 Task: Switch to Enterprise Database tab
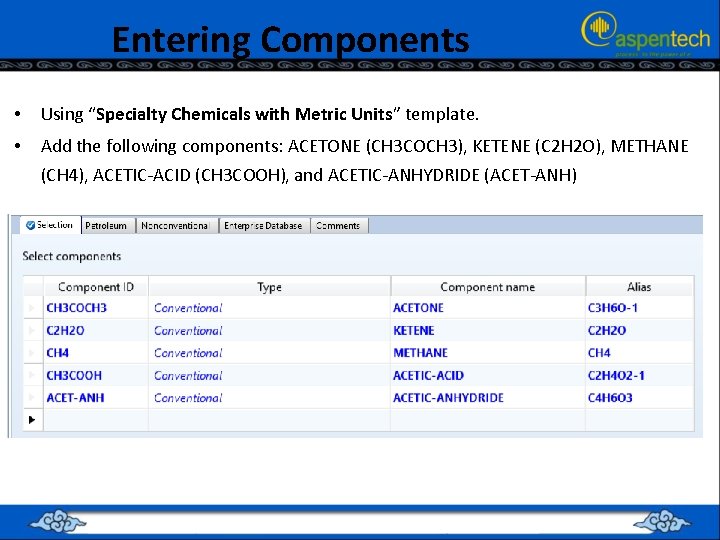click(x=263, y=225)
